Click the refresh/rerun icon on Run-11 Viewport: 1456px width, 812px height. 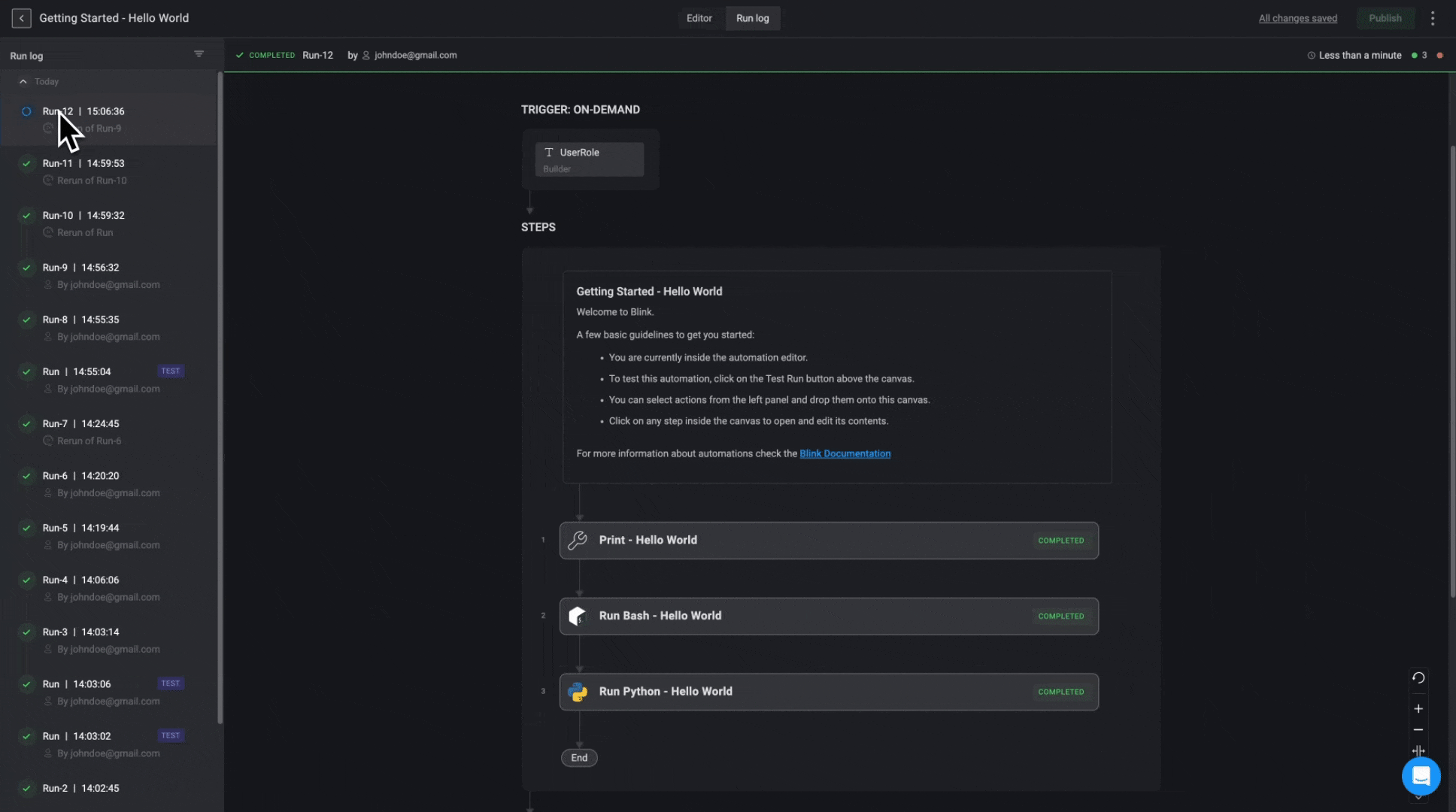47,181
